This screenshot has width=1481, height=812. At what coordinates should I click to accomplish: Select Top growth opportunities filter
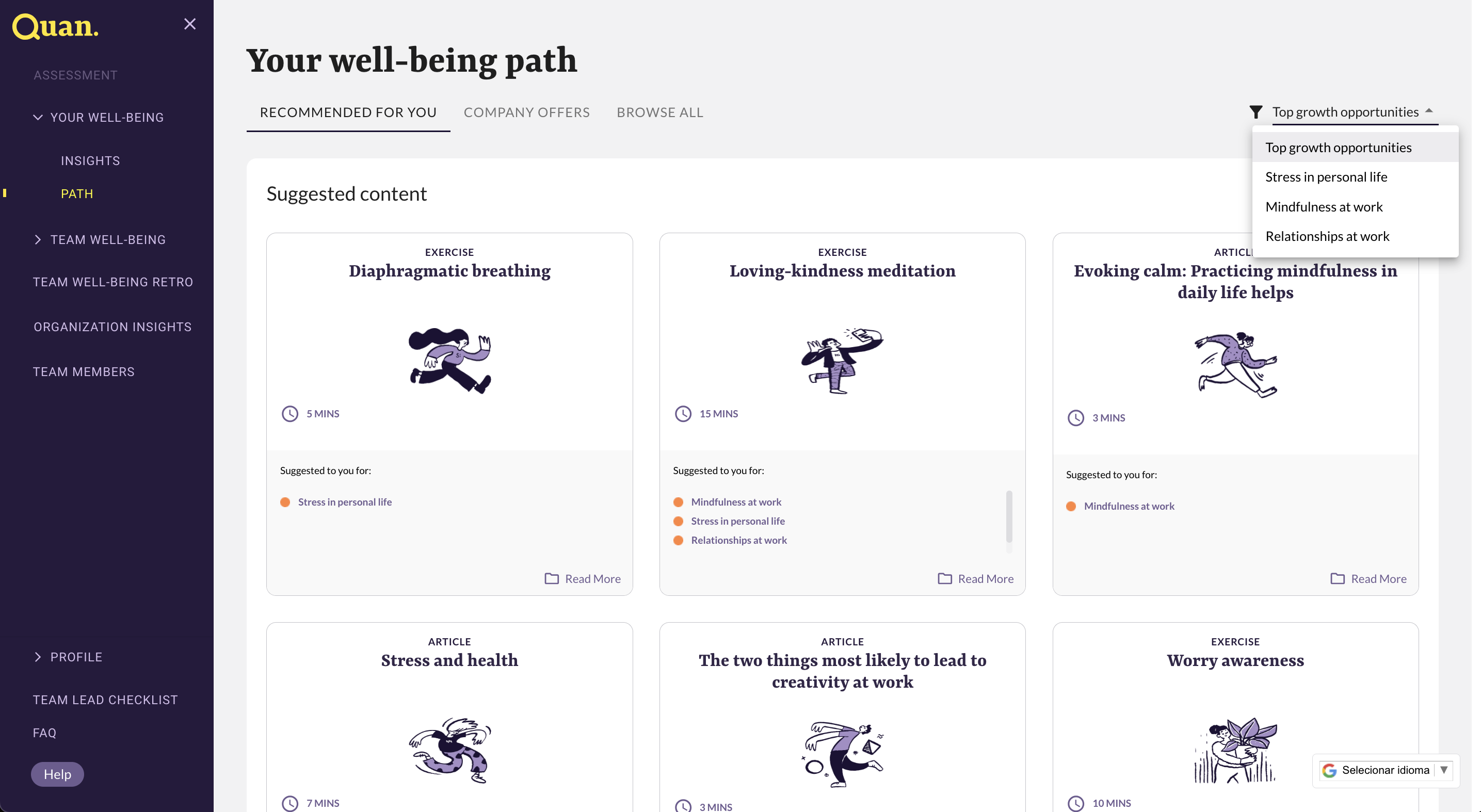1338,147
